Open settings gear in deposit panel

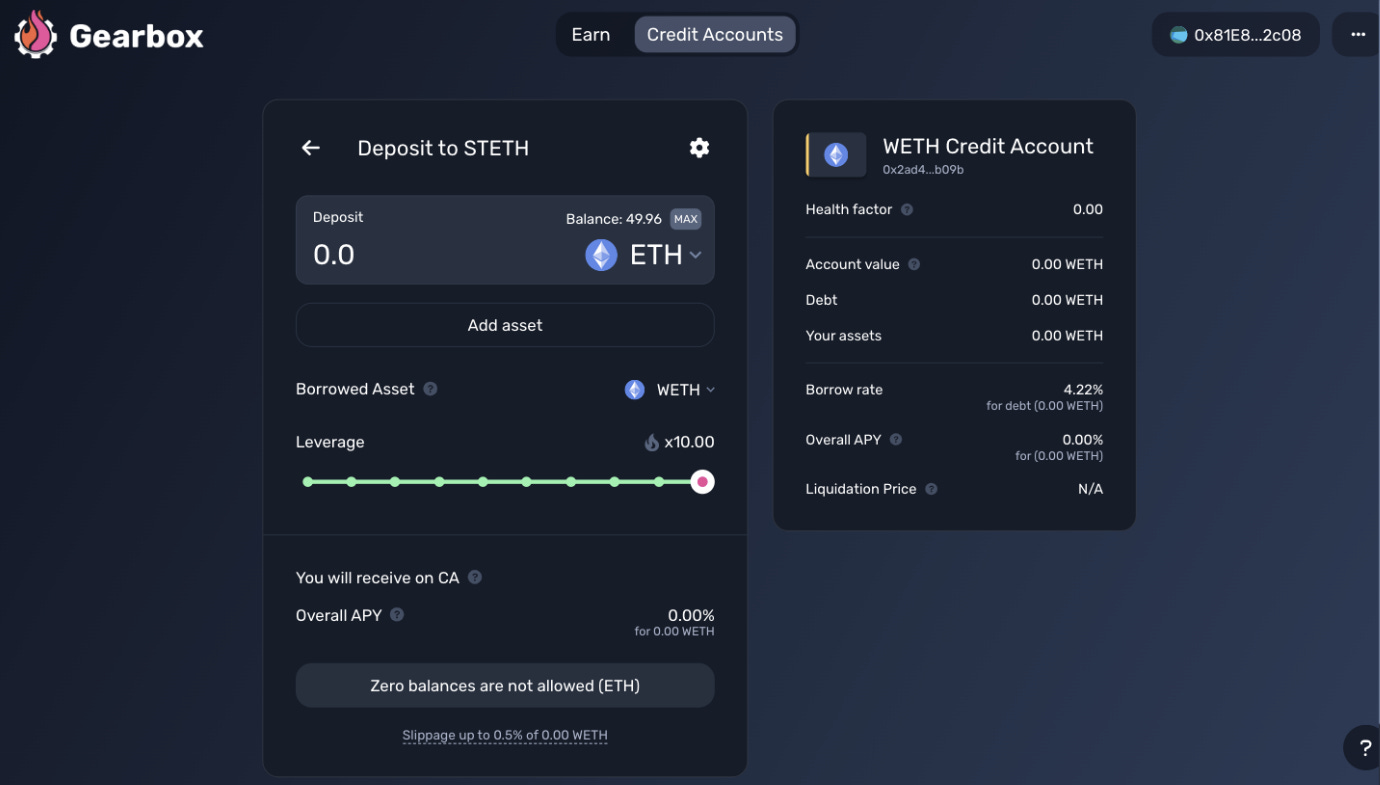[x=699, y=148]
